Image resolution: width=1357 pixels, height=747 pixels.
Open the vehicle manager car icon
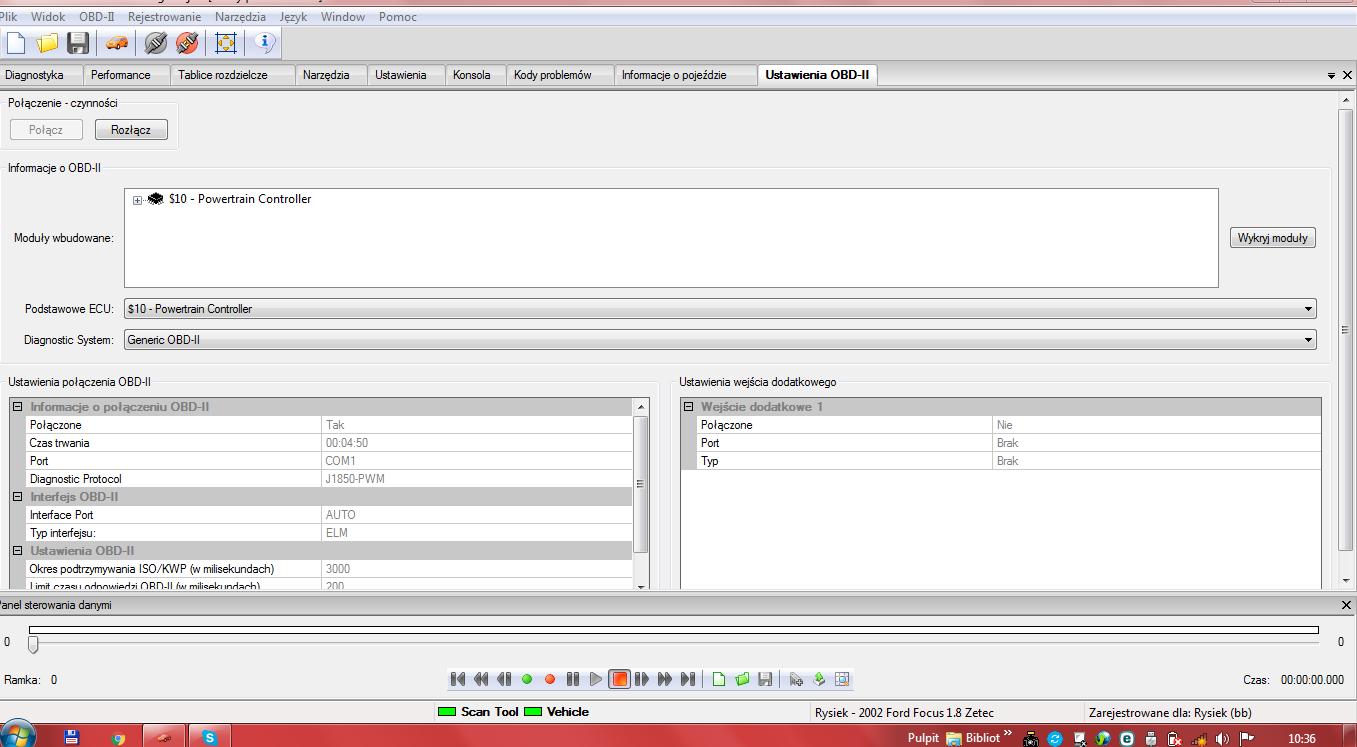(117, 43)
